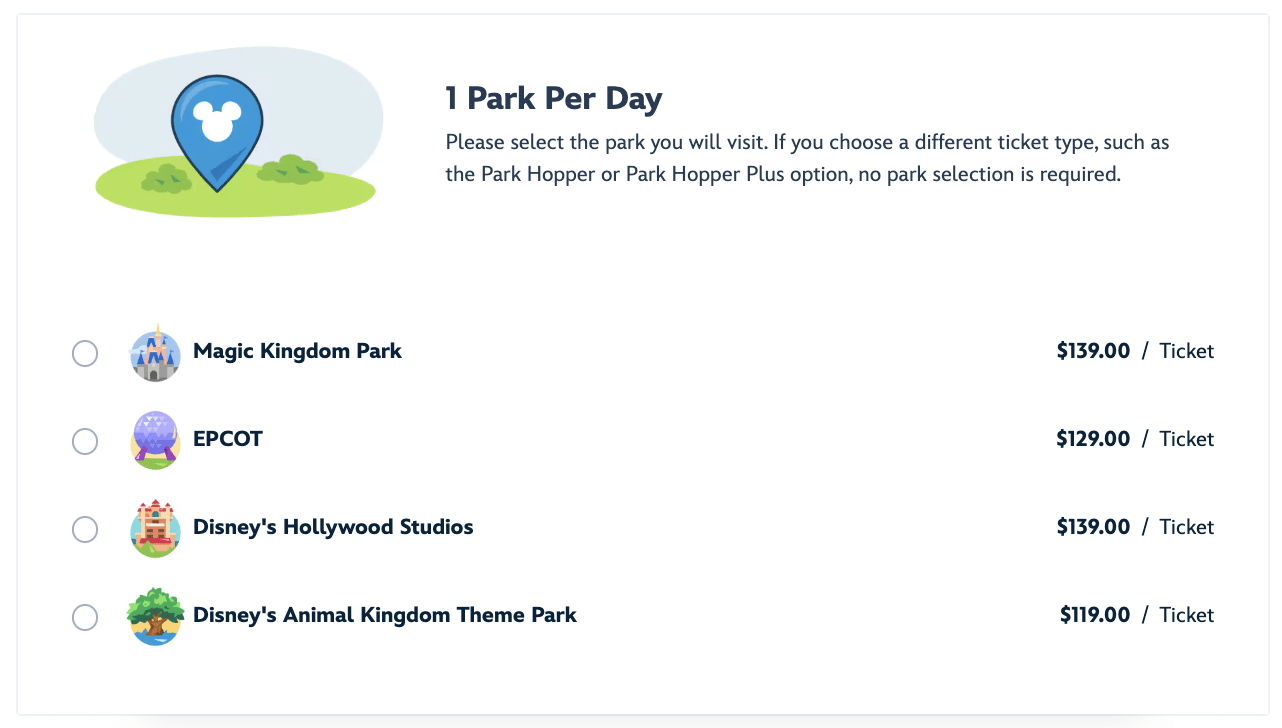Click the "1 Park Per Day" heading

coord(554,99)
